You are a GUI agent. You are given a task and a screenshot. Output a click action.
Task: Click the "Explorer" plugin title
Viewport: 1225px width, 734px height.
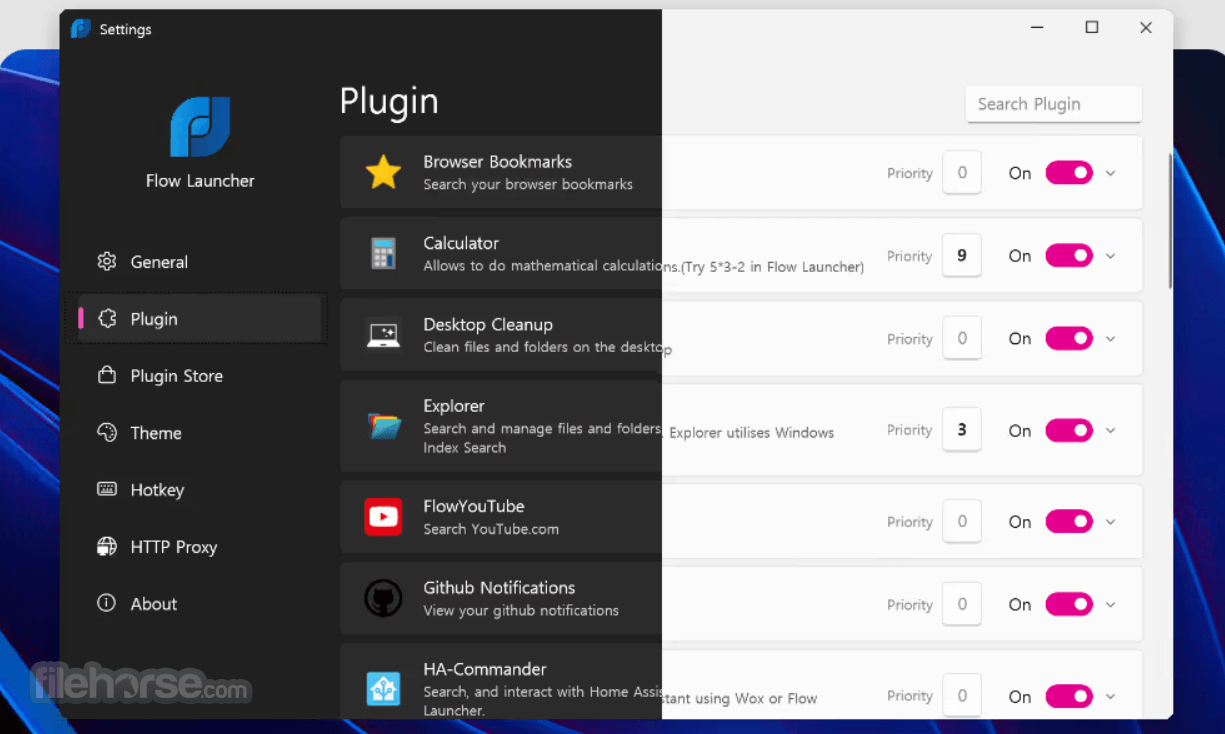click(454, 406)
